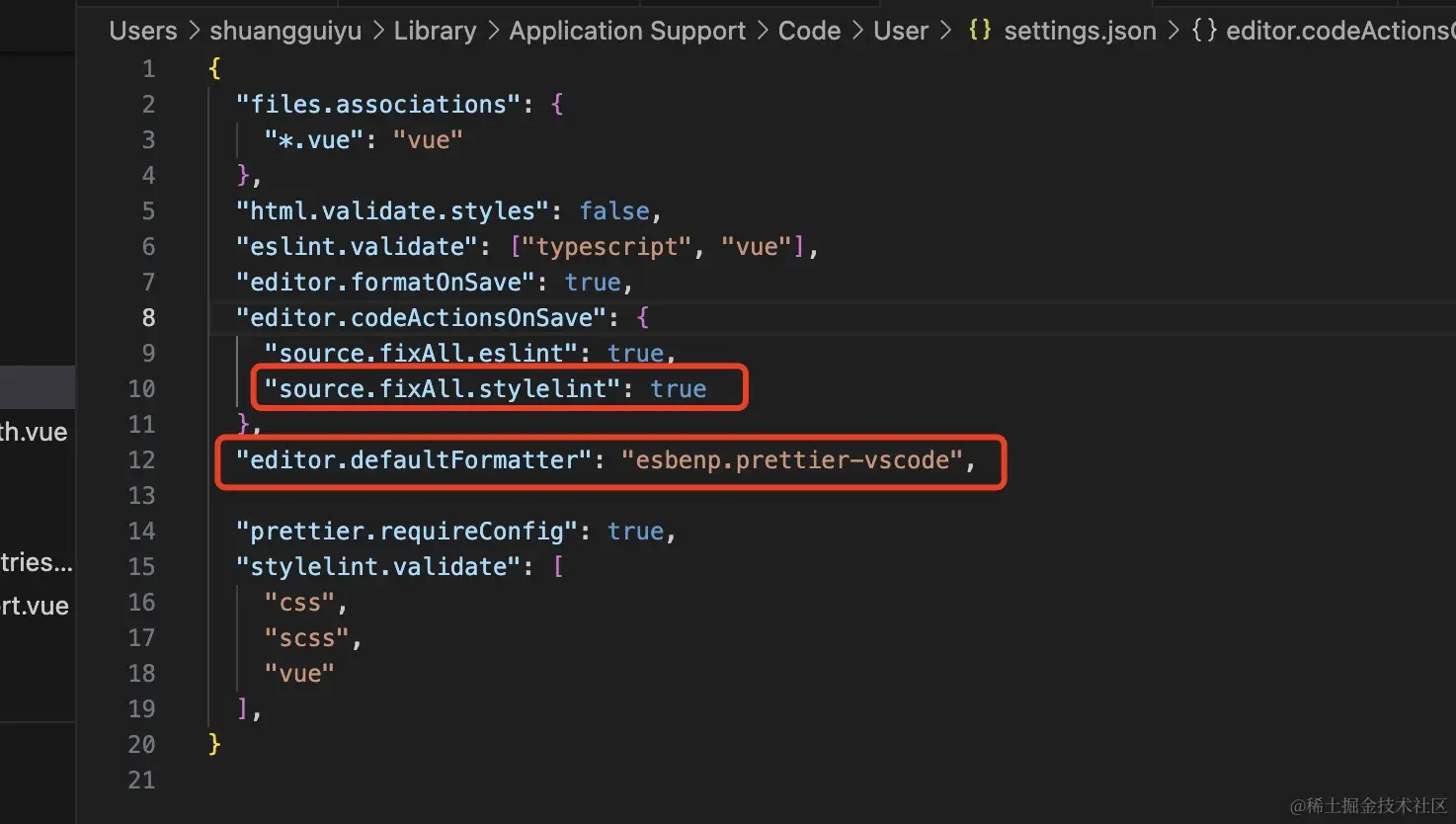Click the highlighted active-file strip in sidebar
1456x824 pixels.
click(x=38, y=386)
